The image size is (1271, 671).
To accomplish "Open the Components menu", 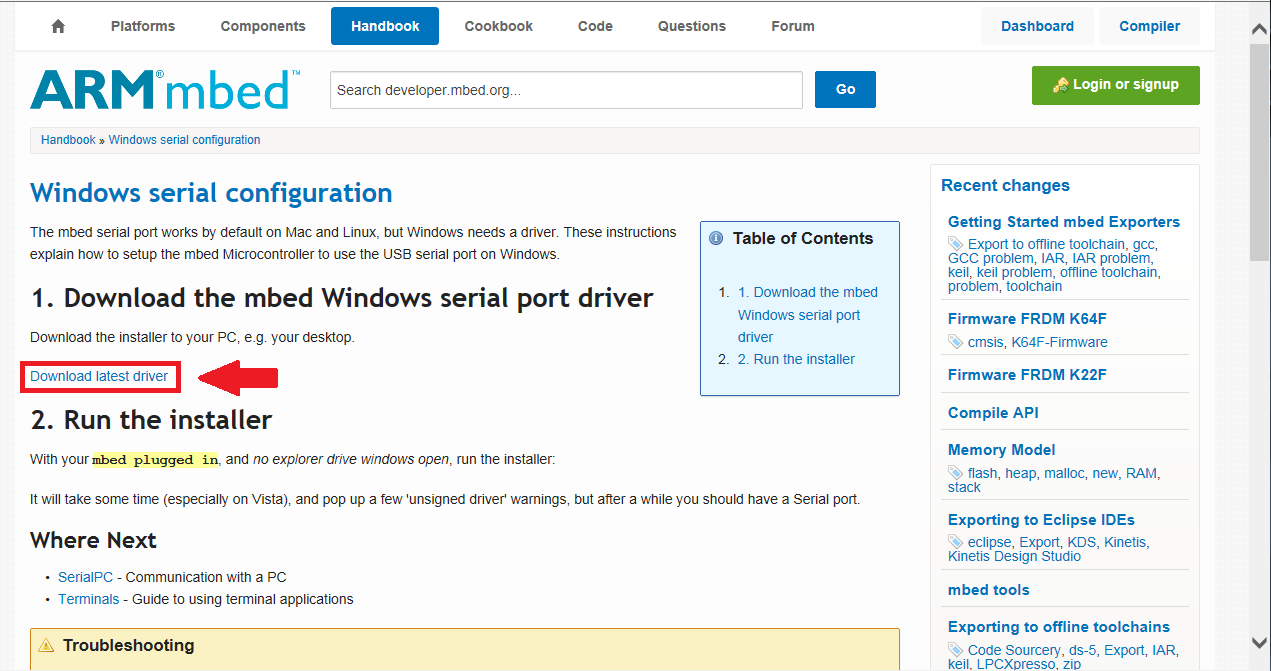I will coord(262,27).
